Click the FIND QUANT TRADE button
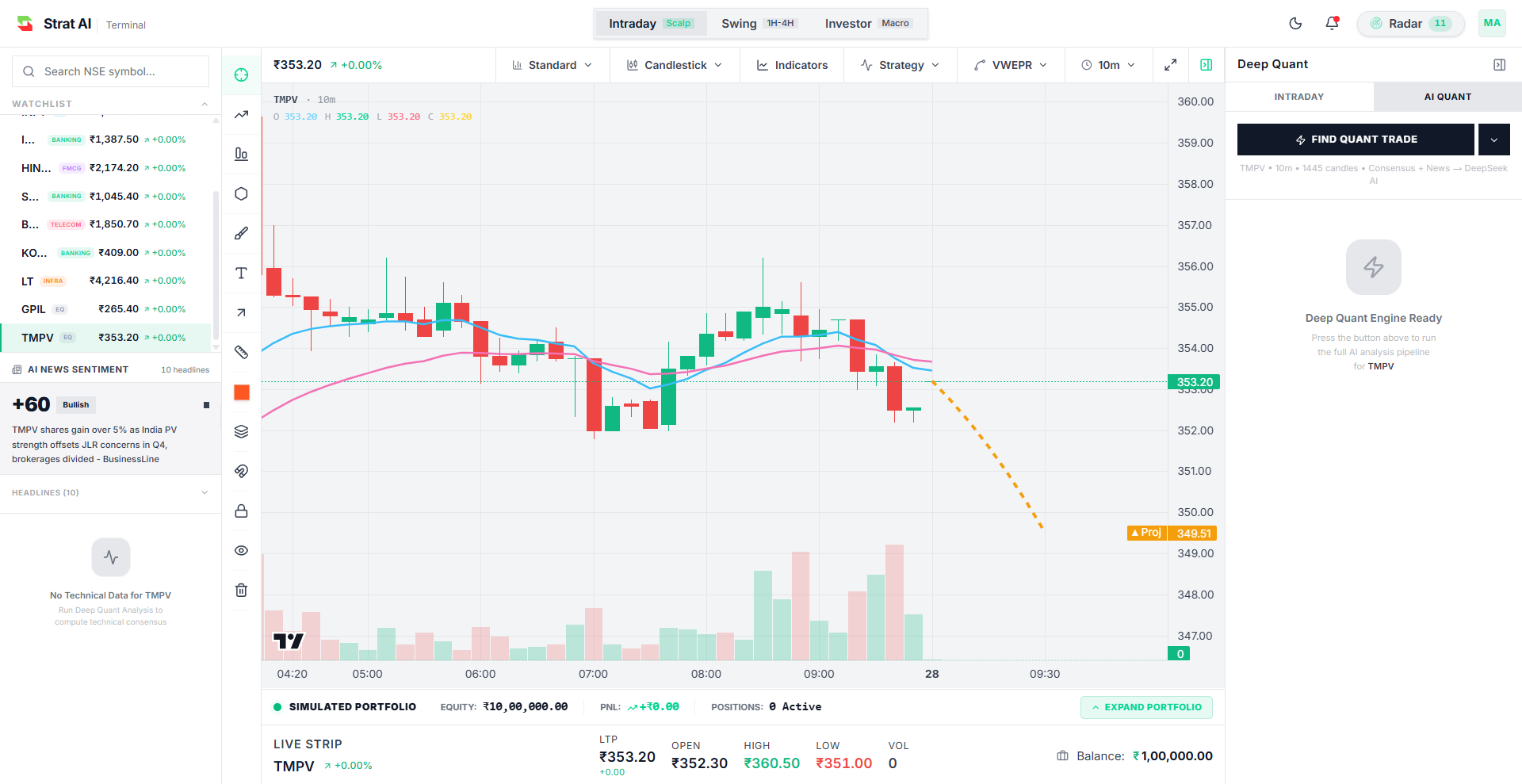The height and width of the screenshot is (784, 1522). 1356,140
